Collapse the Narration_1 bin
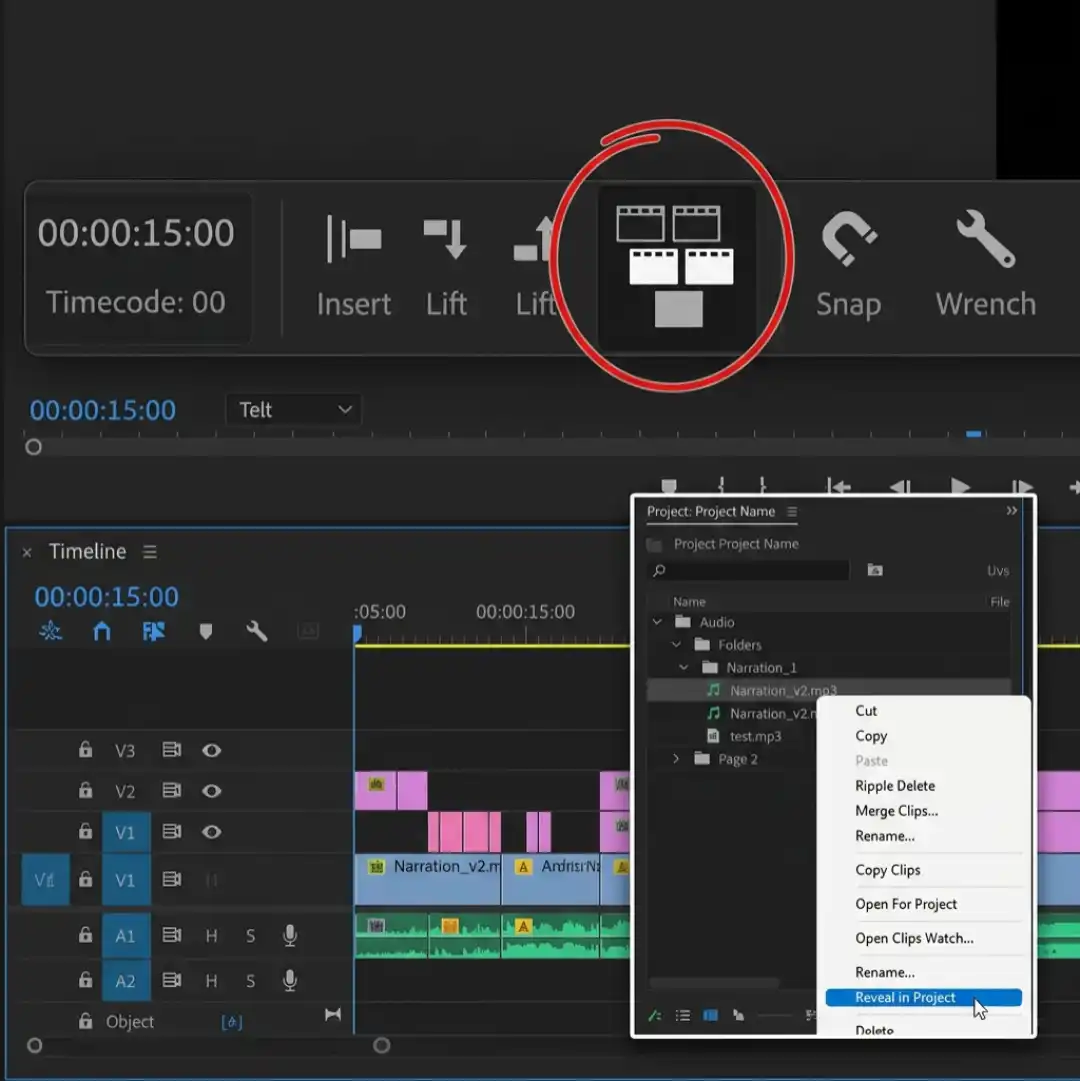 tap(684, 667)
